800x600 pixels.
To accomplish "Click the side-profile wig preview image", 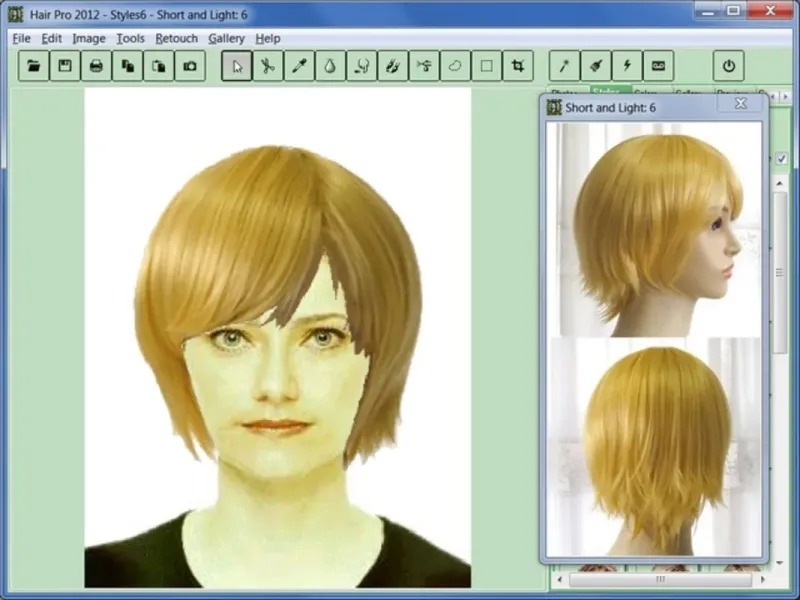I will click(656, 228).
